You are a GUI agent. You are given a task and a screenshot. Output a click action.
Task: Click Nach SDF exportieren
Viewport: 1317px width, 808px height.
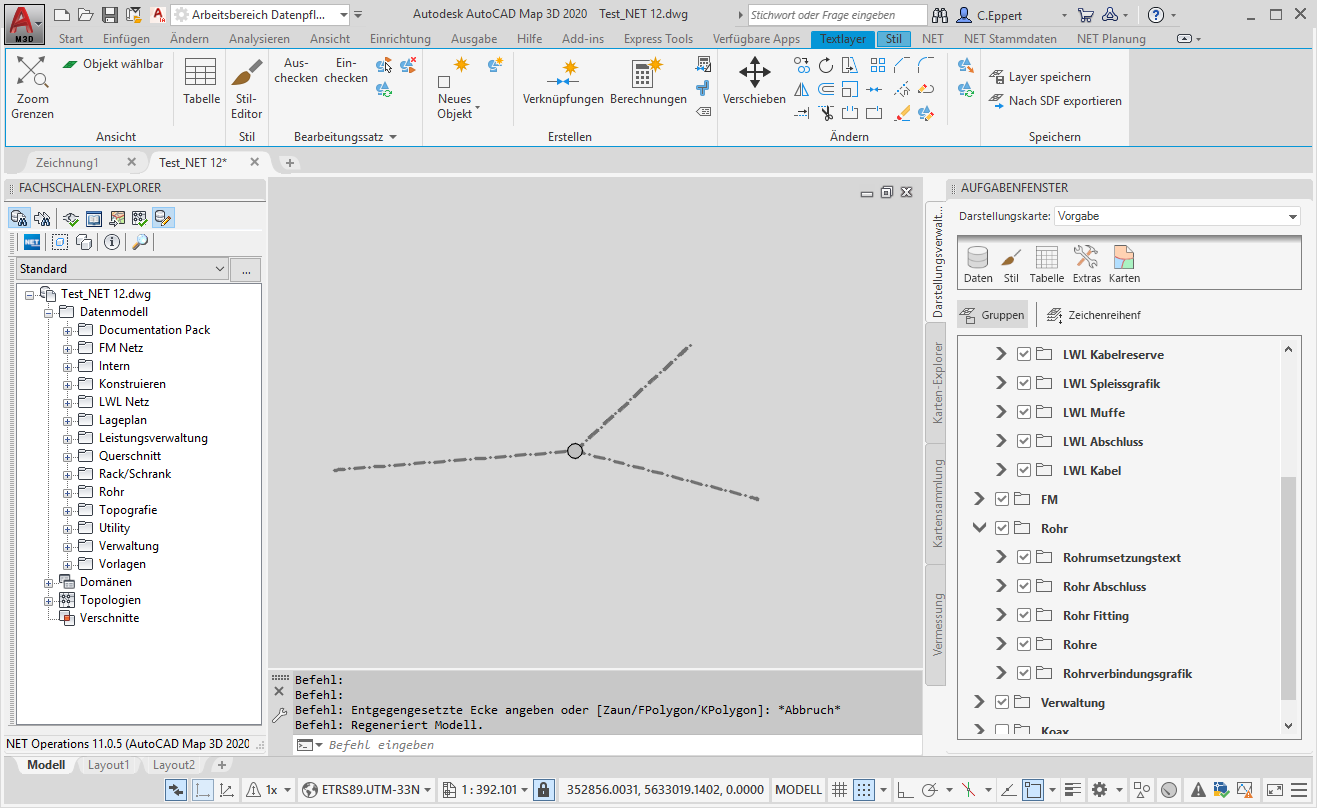pyautogui.click(x=1055, y=101)
